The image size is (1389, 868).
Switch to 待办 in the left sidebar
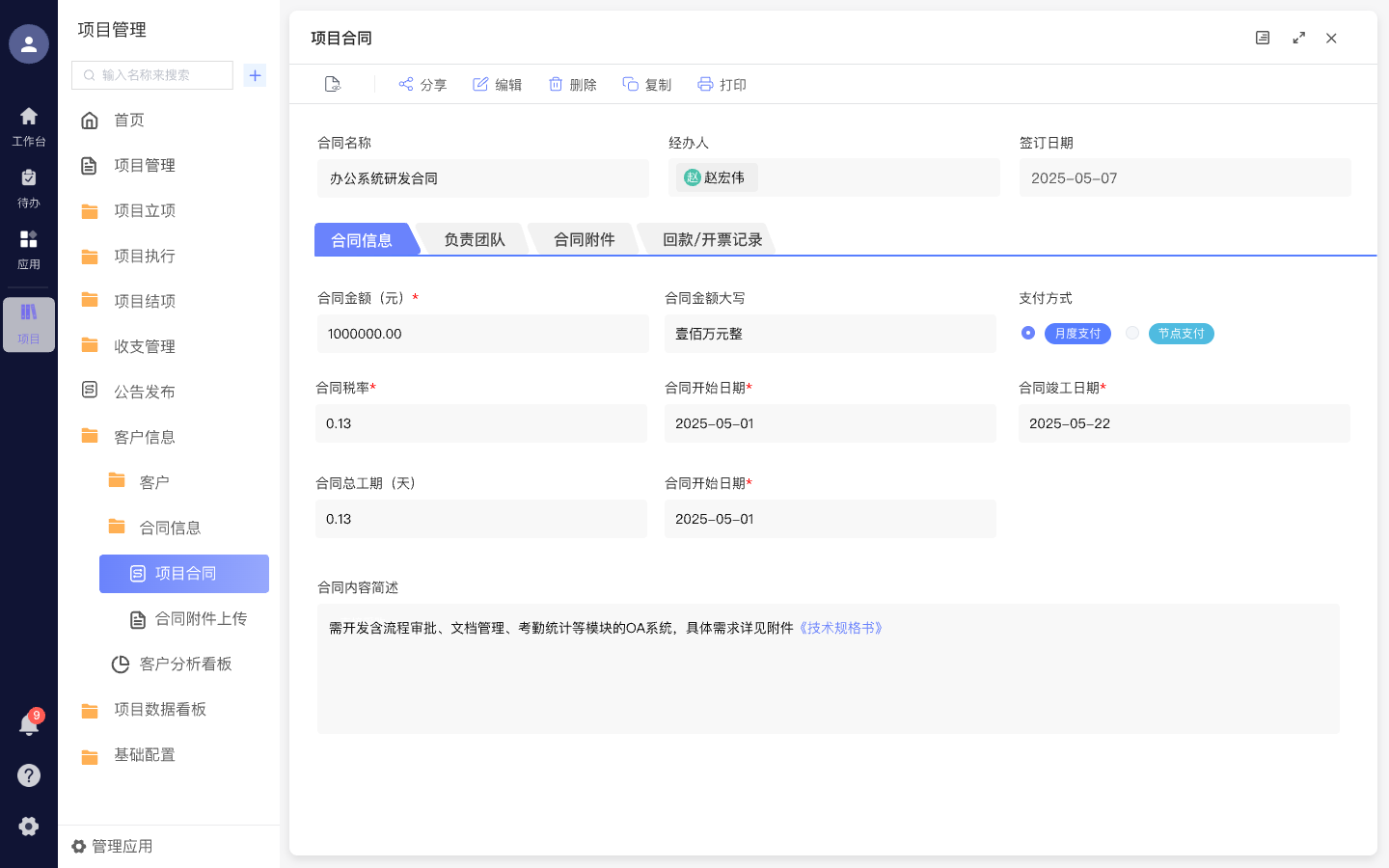[29, 185]
